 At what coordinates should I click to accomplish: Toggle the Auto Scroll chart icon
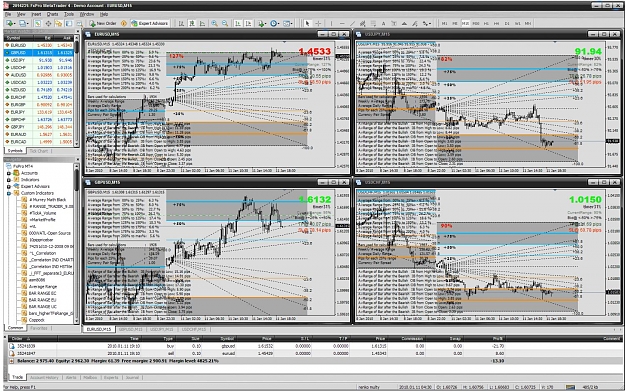click(x=238, y=24)
